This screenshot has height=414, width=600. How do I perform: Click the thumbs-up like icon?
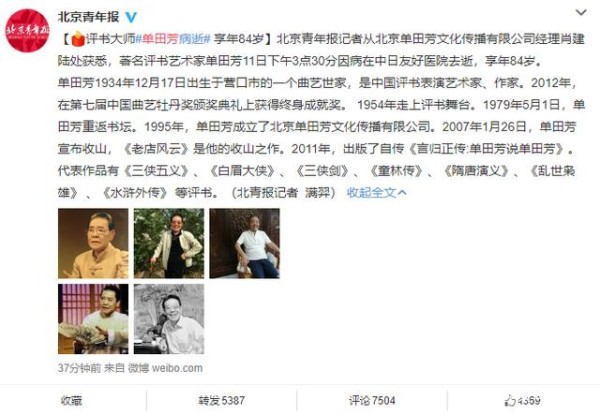510,401
